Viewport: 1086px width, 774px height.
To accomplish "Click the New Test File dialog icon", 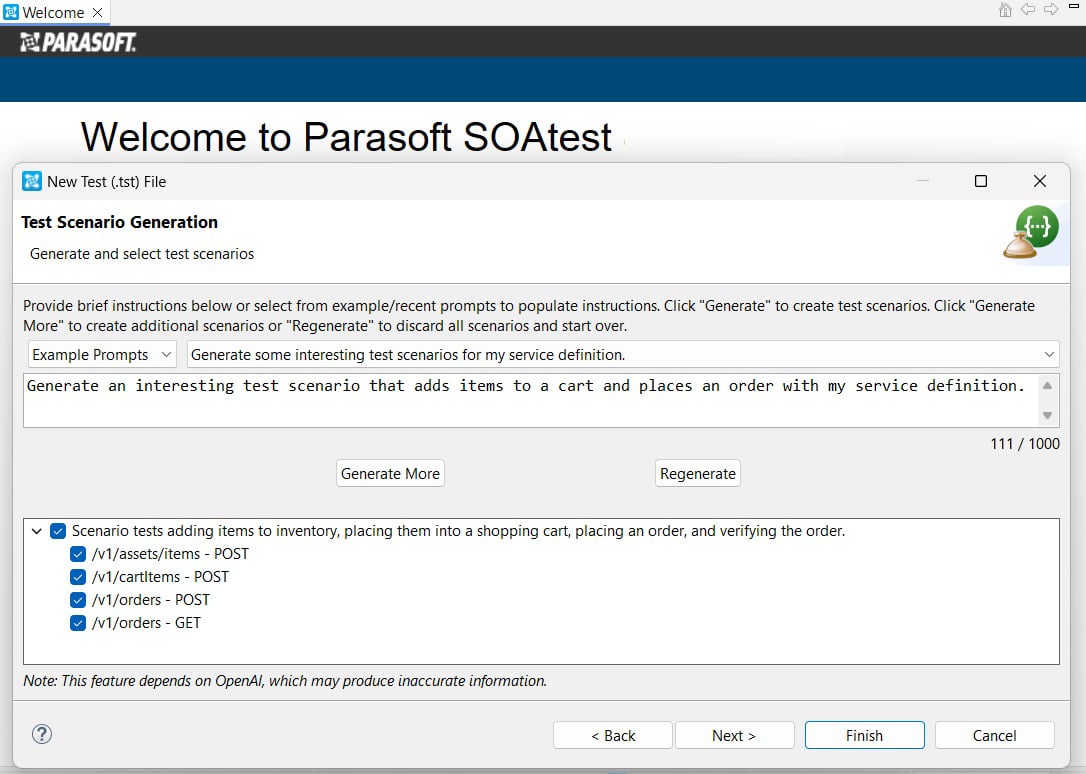I will pos(32,181).
